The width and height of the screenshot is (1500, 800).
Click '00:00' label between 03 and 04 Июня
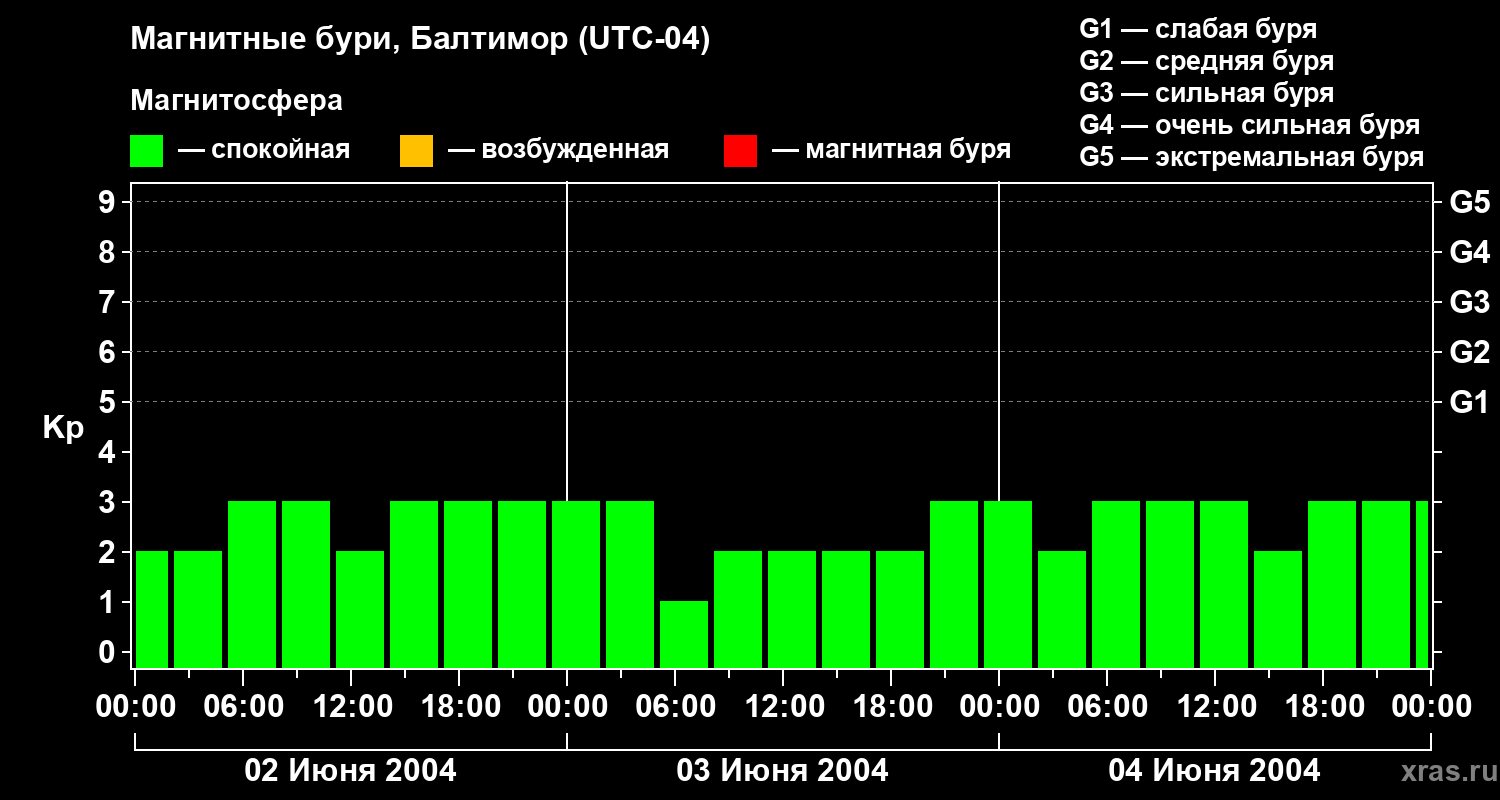[x=999, y=707]
